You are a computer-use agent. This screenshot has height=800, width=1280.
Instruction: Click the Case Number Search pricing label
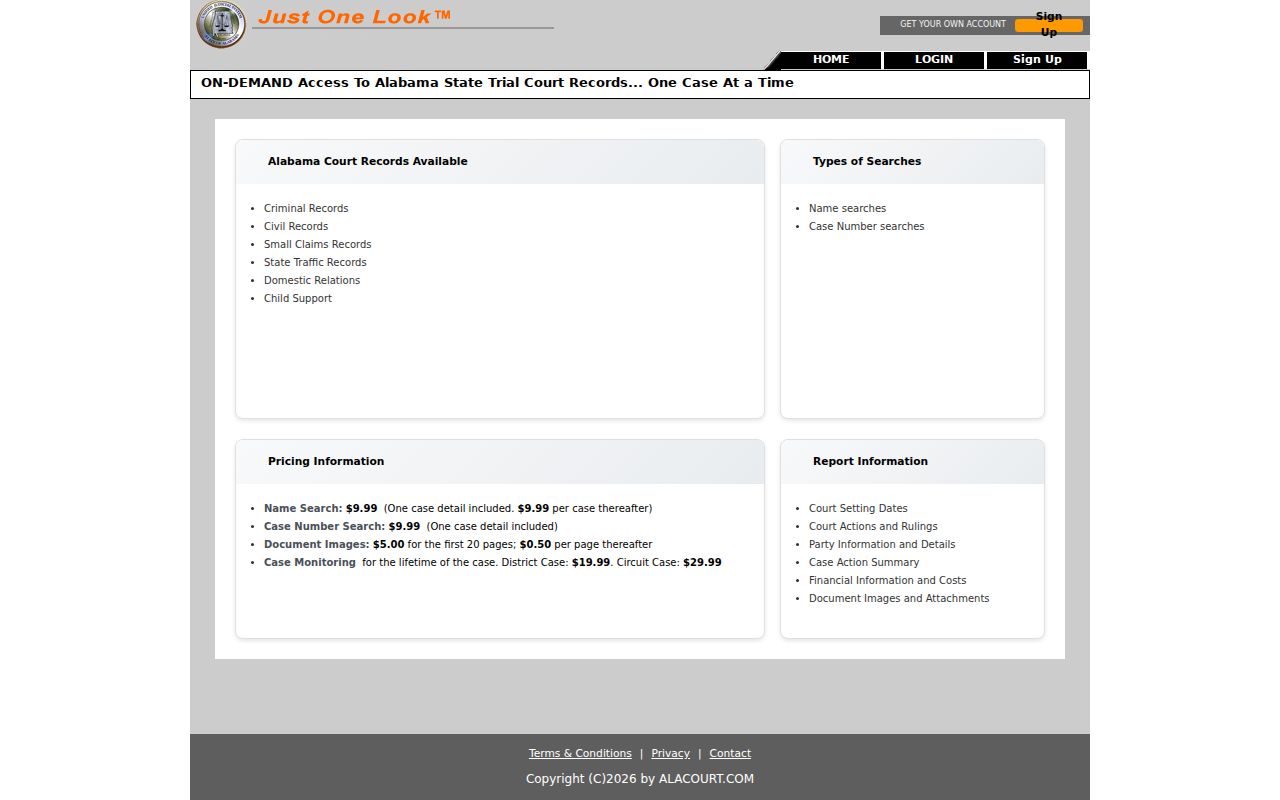pos(324,527)
